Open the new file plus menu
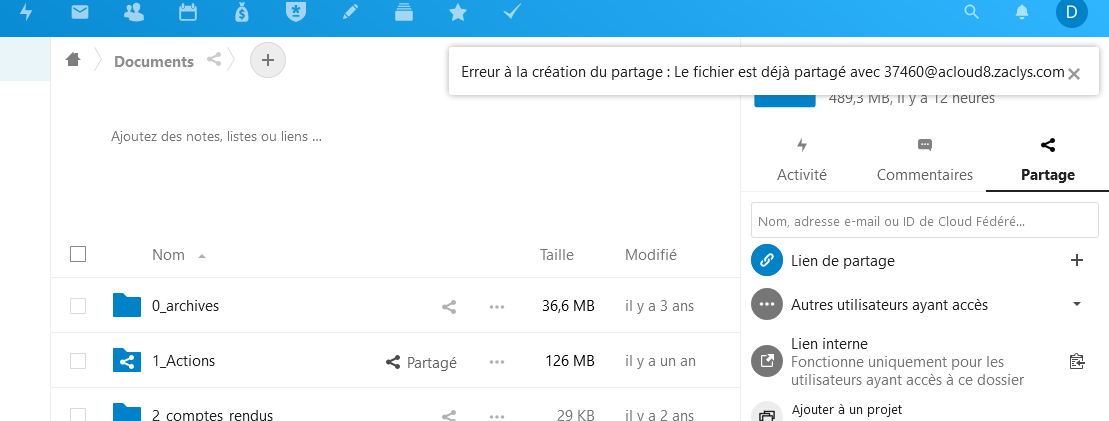Image resolution: width=1109 pixels, height=421 pixels. point(267,60)
